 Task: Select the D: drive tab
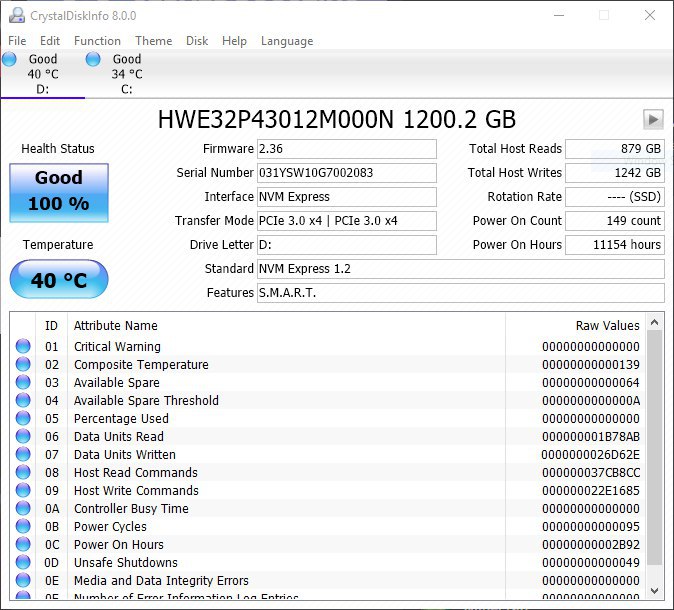(43, 74)
